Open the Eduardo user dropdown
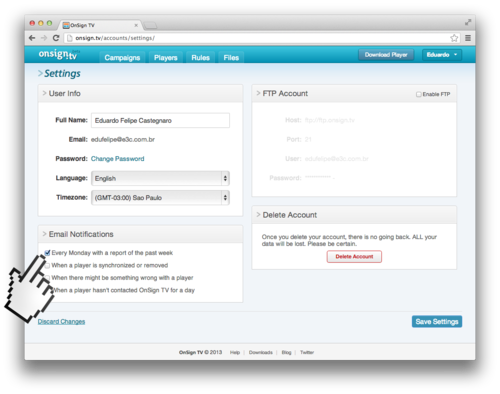The width and height of the screenshot is (500, 394). click(x=442, y=55)
